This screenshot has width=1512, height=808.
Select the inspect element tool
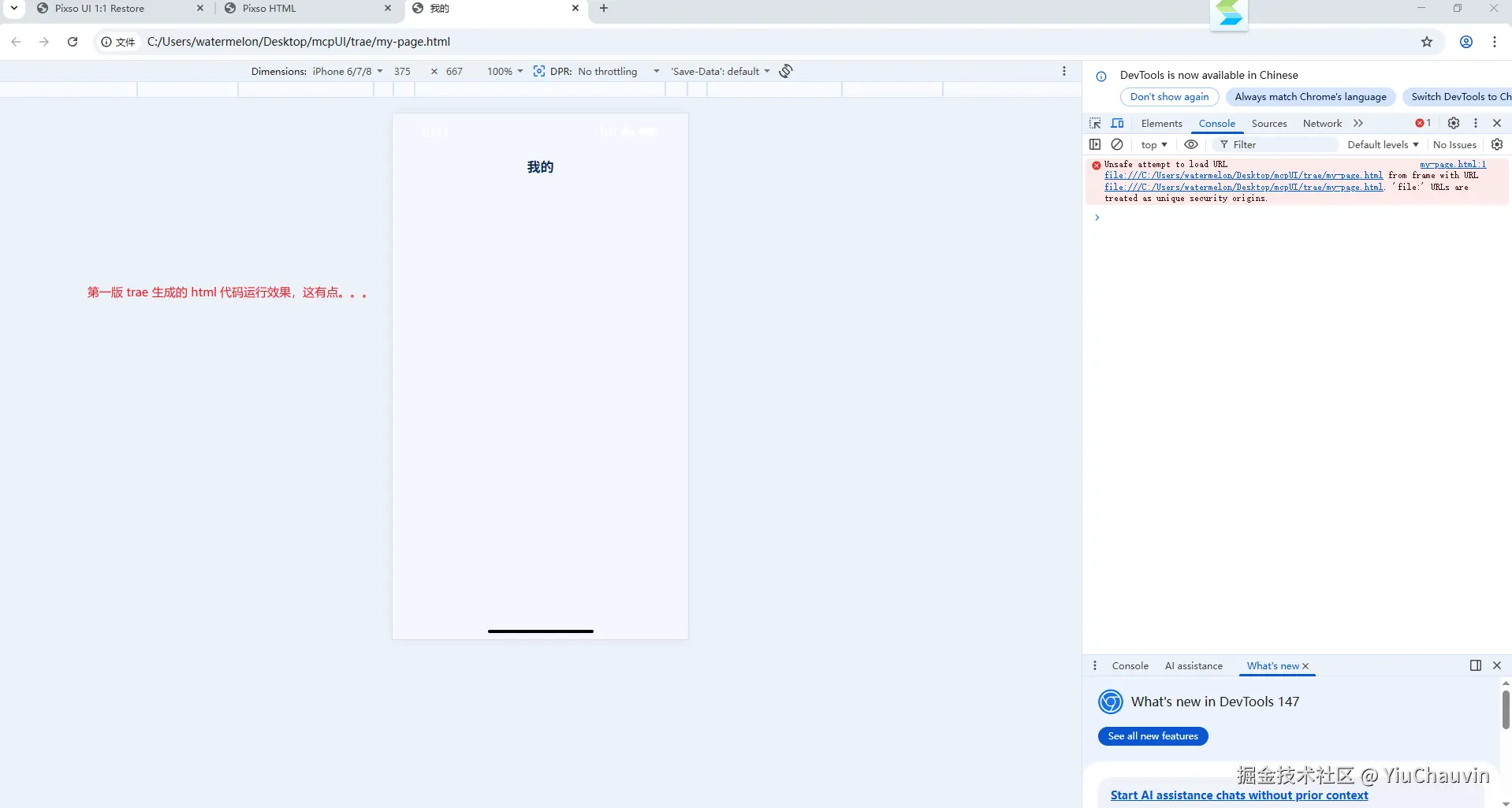(x=1095, y=123)
